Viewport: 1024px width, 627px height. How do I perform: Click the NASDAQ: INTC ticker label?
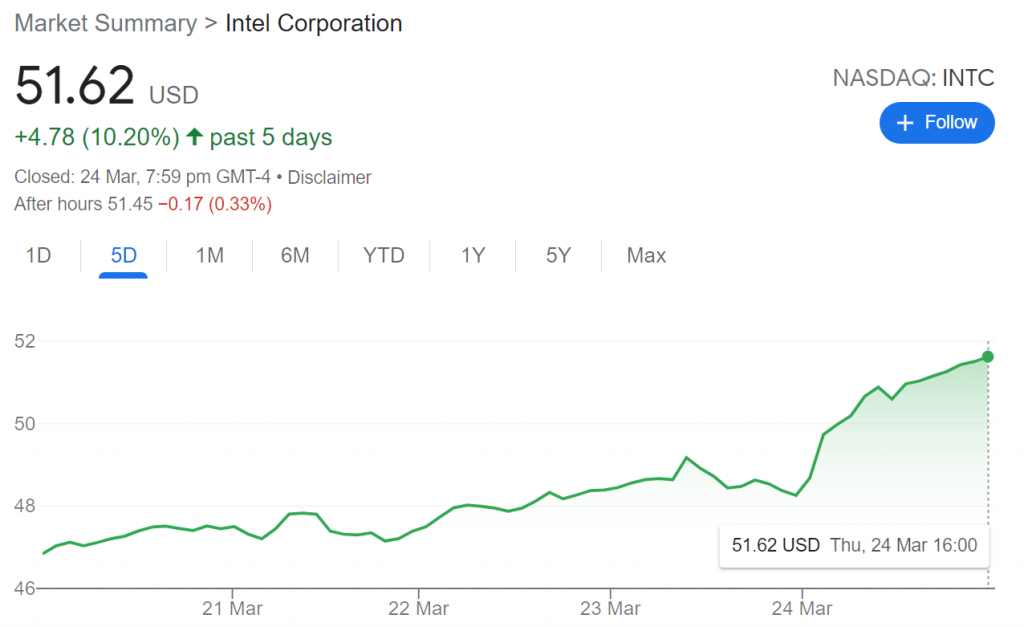pyautogui.click(x=913, y=78)
